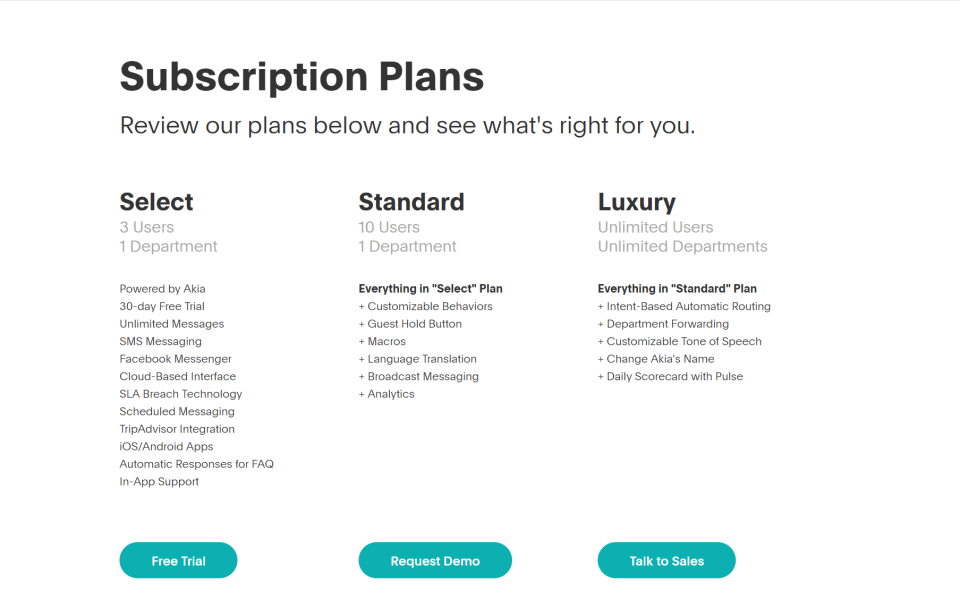960x608 pixels.
Task: Click the Language Translation feature
Action: 421,359
